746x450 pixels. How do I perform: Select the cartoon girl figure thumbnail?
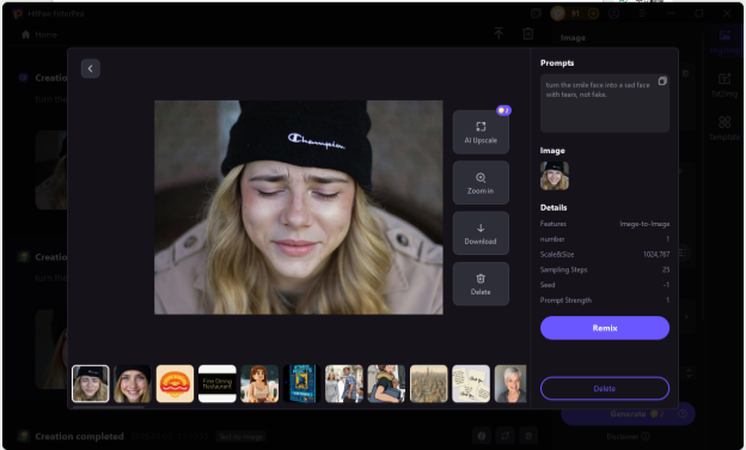coord(259,384)
